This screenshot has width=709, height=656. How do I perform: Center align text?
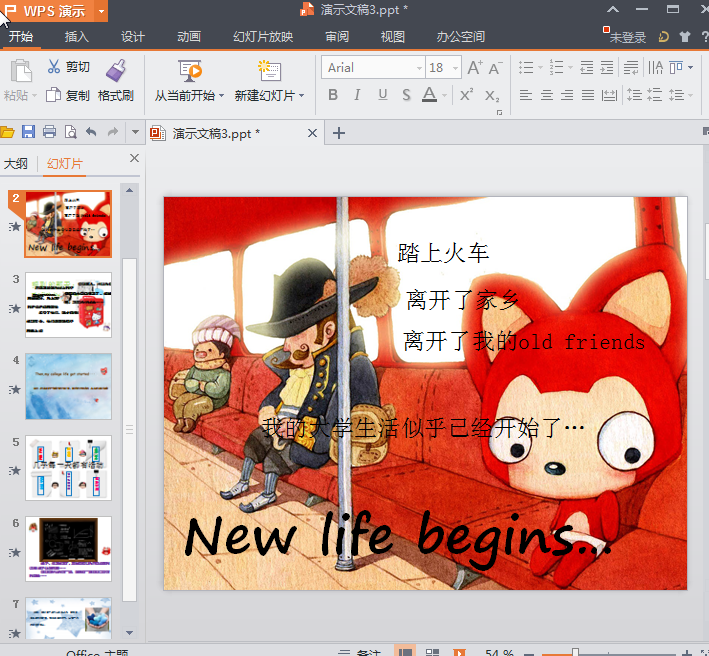coord(547,95)
